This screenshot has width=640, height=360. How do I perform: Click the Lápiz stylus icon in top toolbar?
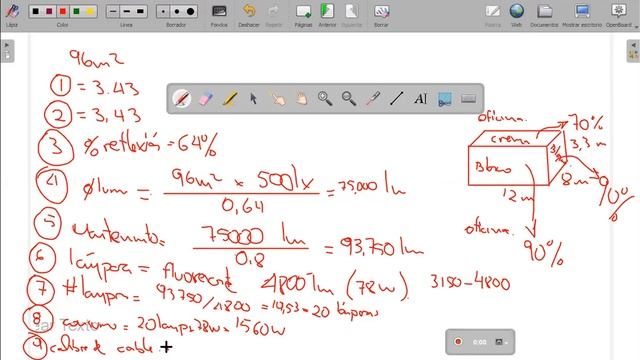point(12,11)
